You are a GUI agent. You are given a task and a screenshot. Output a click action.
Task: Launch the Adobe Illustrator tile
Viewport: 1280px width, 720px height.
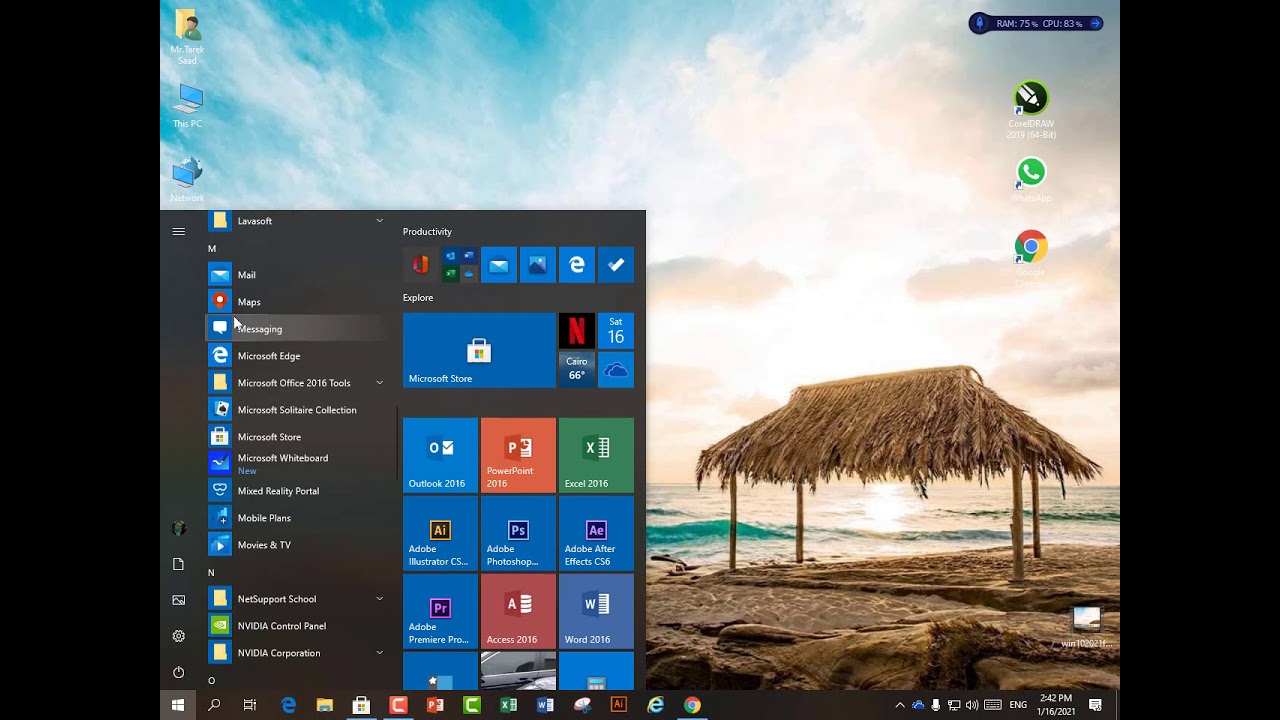(440, 533)
